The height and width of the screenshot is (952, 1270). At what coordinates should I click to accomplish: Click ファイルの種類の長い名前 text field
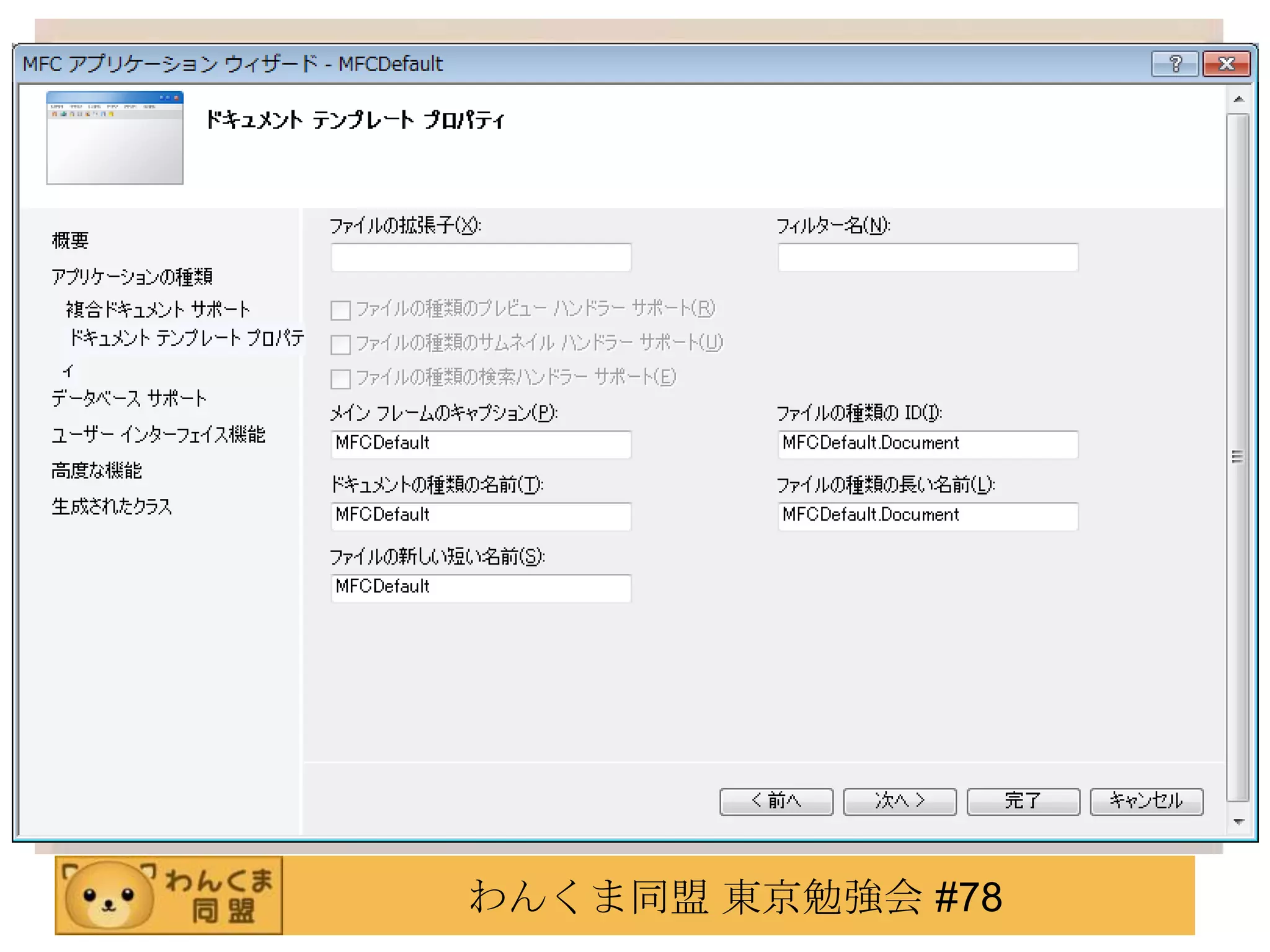[928, 516]
